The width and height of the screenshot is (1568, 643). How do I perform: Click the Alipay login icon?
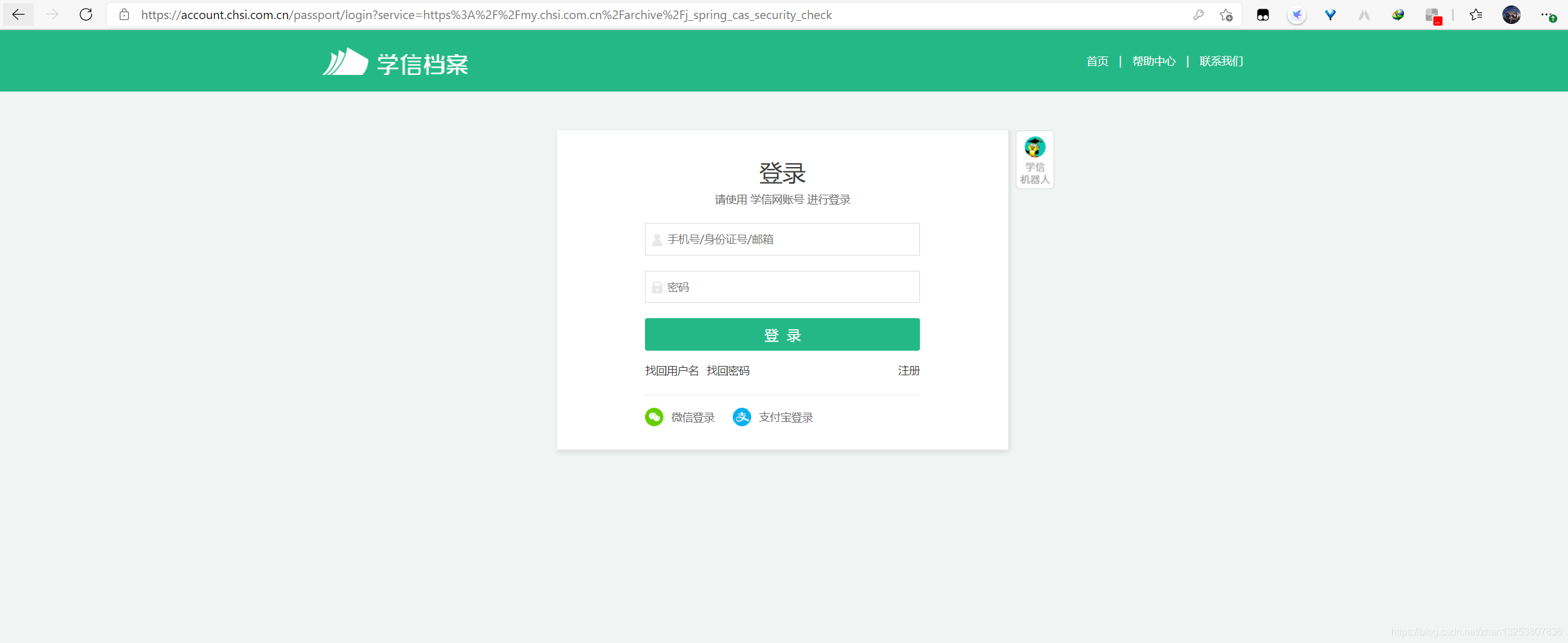click(741, 417)
